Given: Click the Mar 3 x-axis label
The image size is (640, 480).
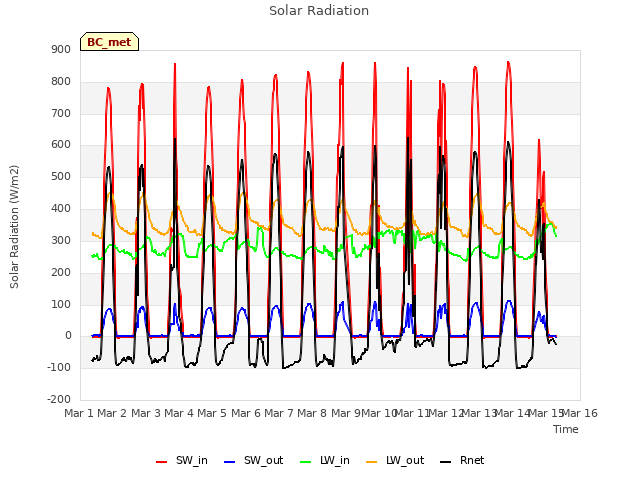Looking at the screenshot, I should click(x=146, y=413).
